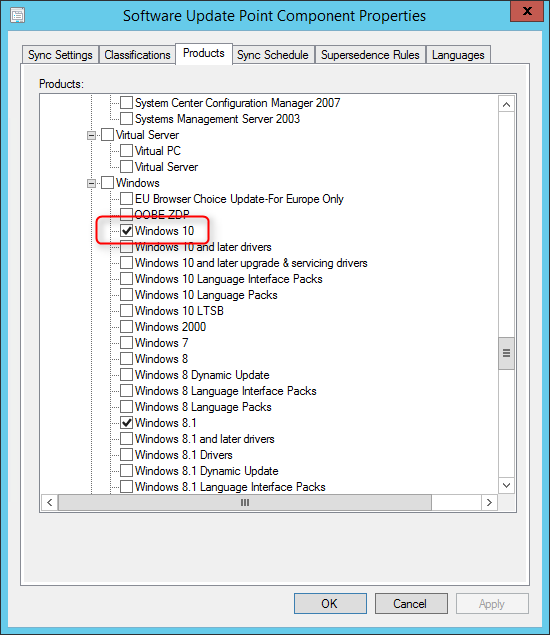550x635 pixels.
Task: Click the vertical scrollbar down arrow
Action: click(506, 485)
